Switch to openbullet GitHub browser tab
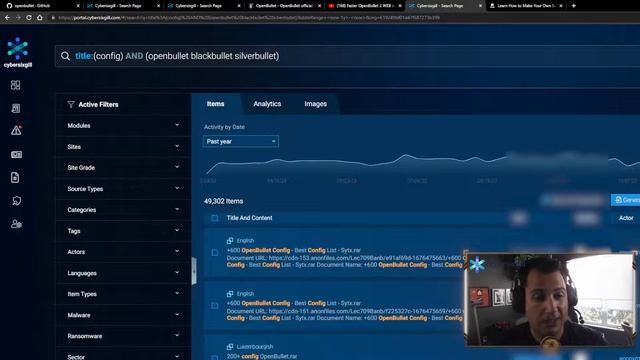 click(x=41, y=6)
